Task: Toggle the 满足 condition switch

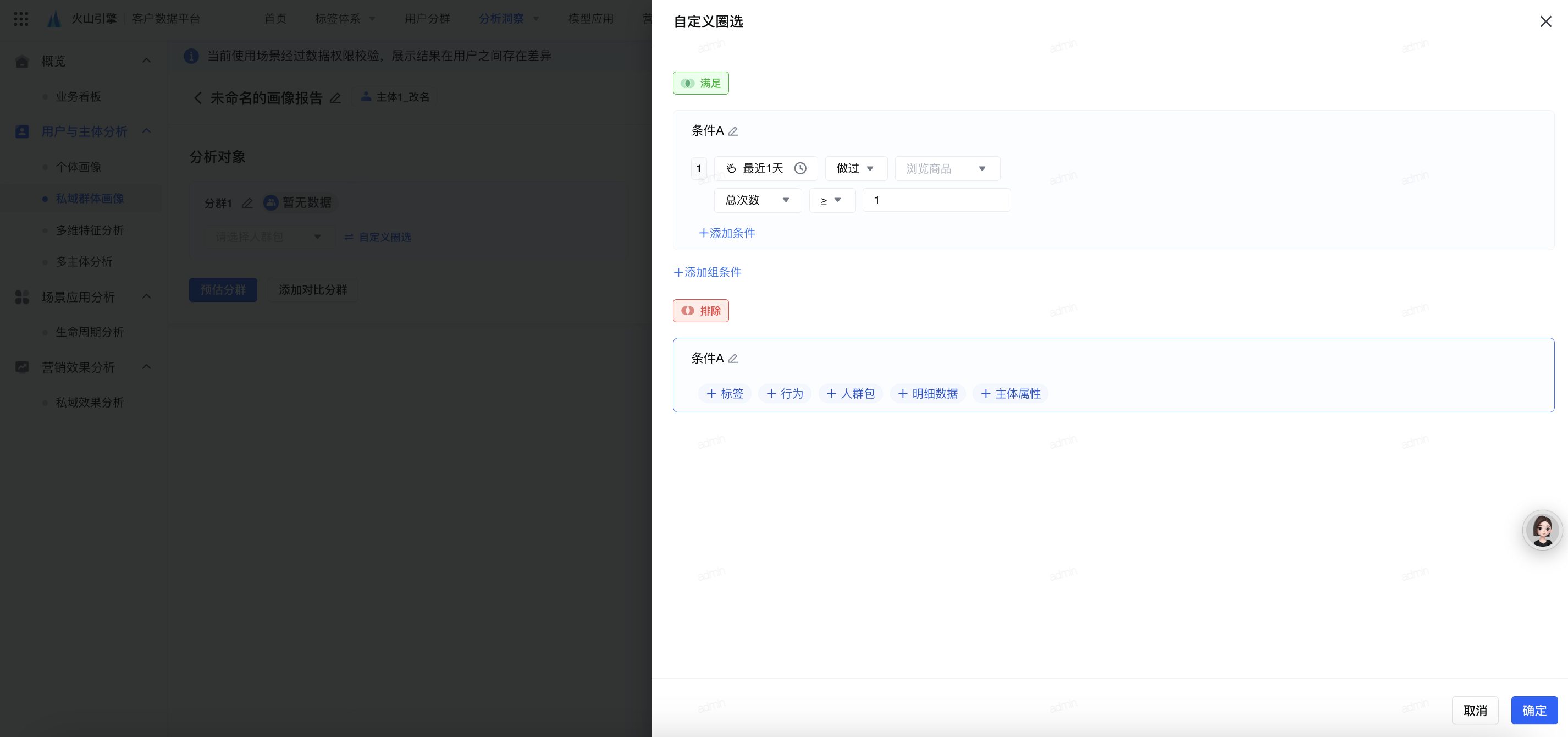Action: click(x=700, y=83)
